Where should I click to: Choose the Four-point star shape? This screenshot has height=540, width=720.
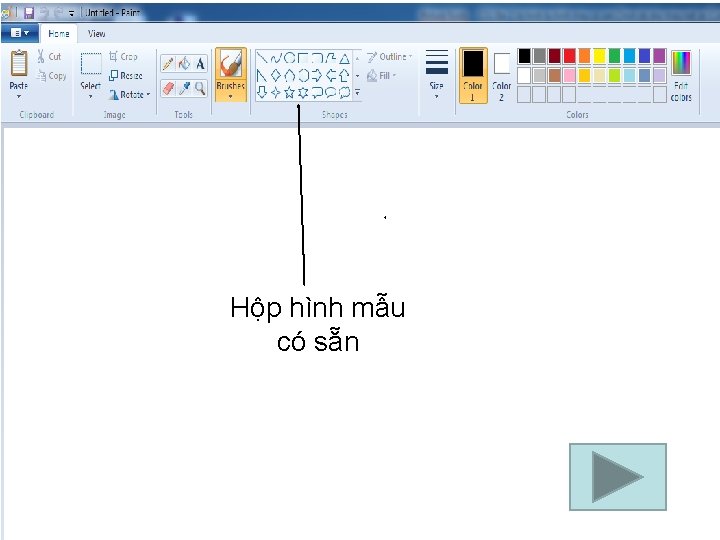(x=276, y=92)
